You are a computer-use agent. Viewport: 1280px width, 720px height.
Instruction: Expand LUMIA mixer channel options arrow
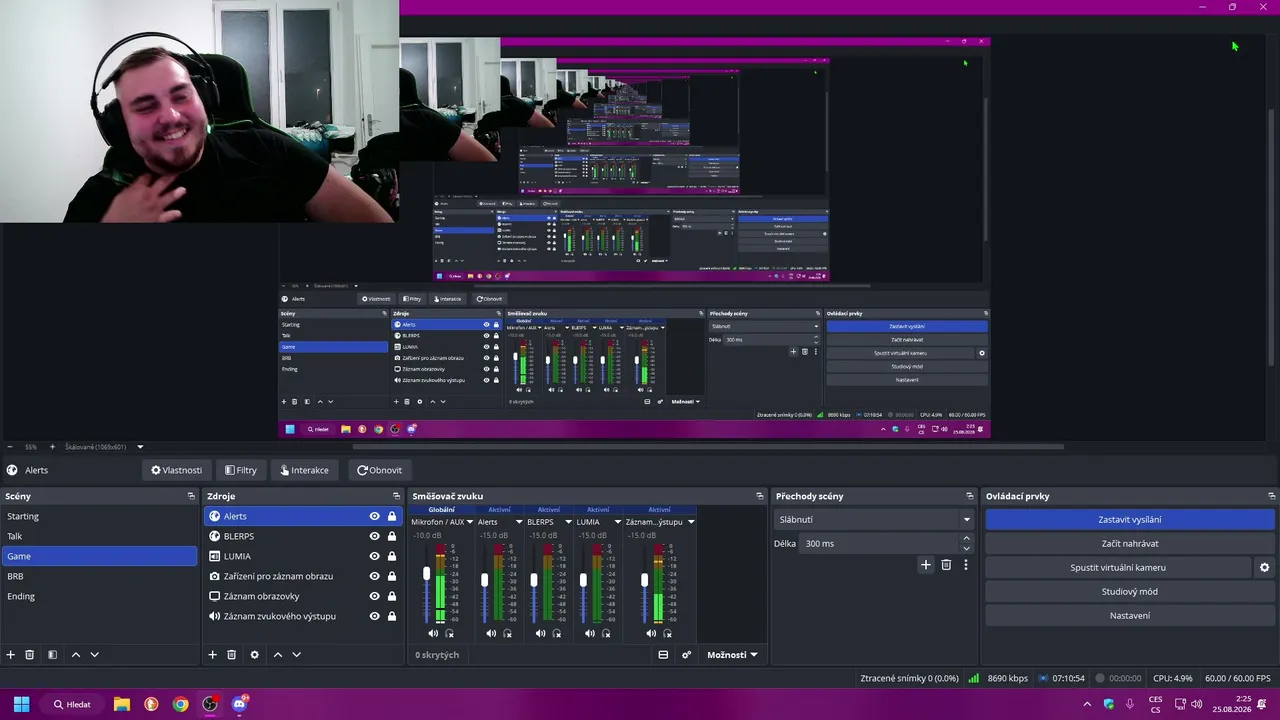click(x=617, y=522)
